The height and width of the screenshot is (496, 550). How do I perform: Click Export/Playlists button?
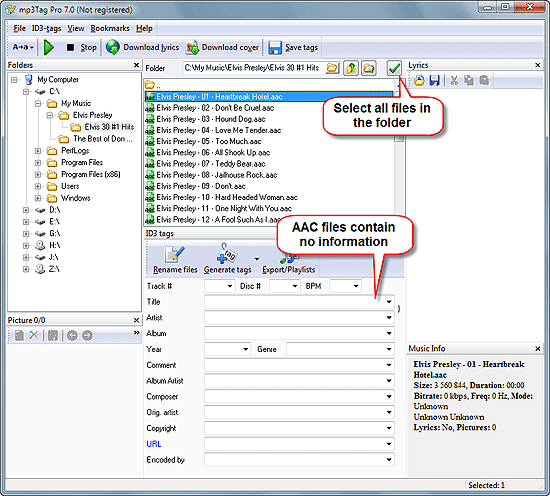[289, 265]
